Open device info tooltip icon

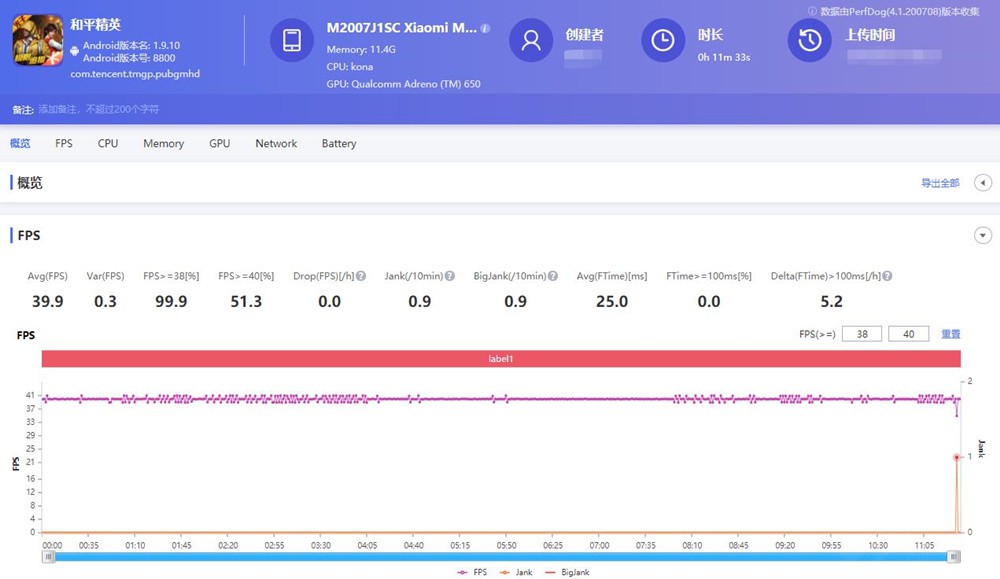pyautogui.click(x=485, y=28)
